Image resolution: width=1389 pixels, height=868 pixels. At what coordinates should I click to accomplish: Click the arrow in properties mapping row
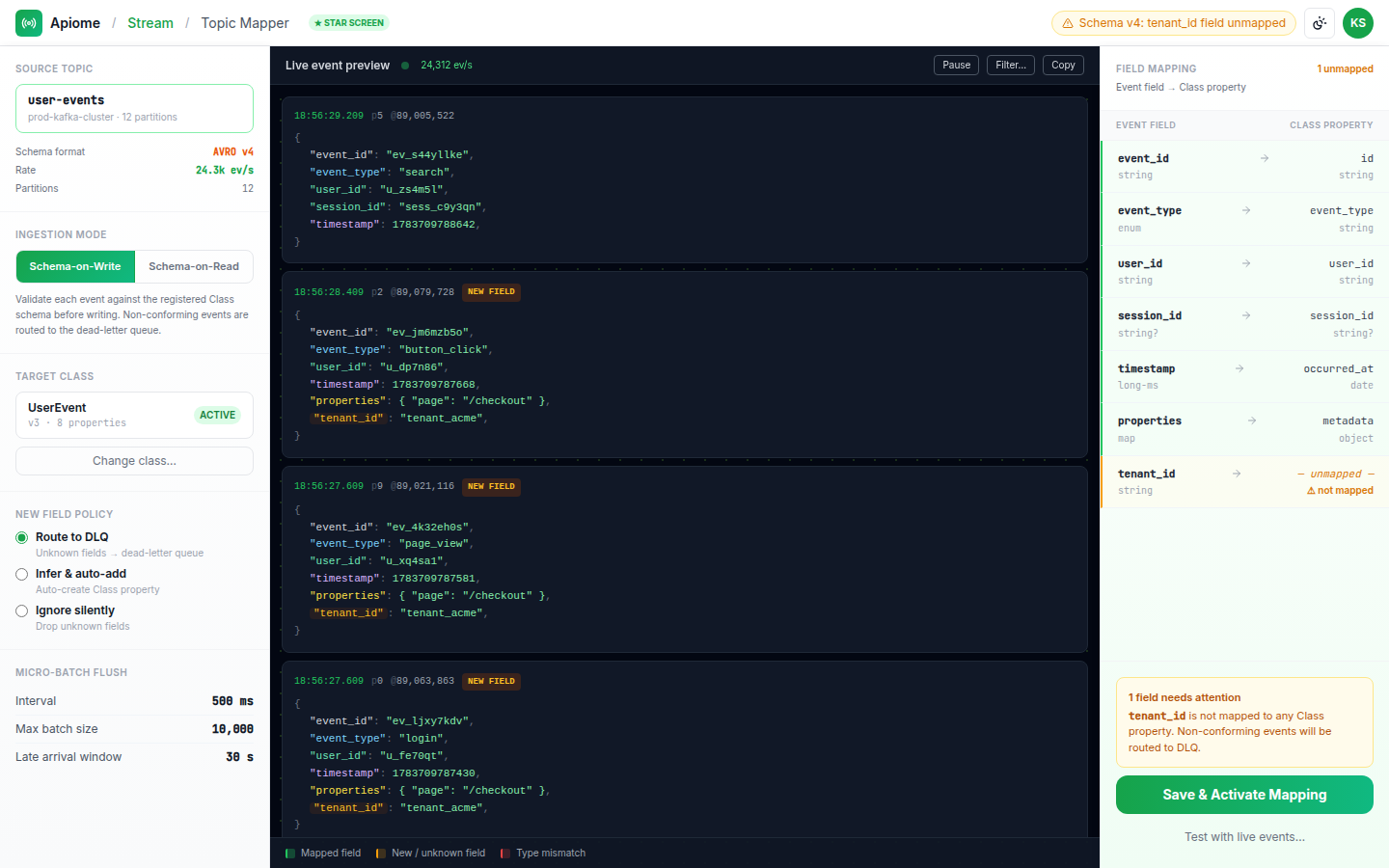click(1252, 420)
